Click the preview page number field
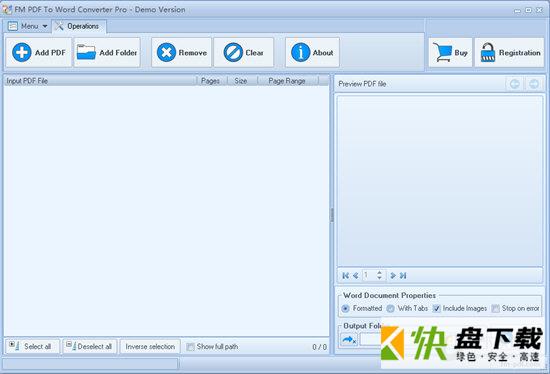This screenshot has width=550, height=374. point(369,275)
